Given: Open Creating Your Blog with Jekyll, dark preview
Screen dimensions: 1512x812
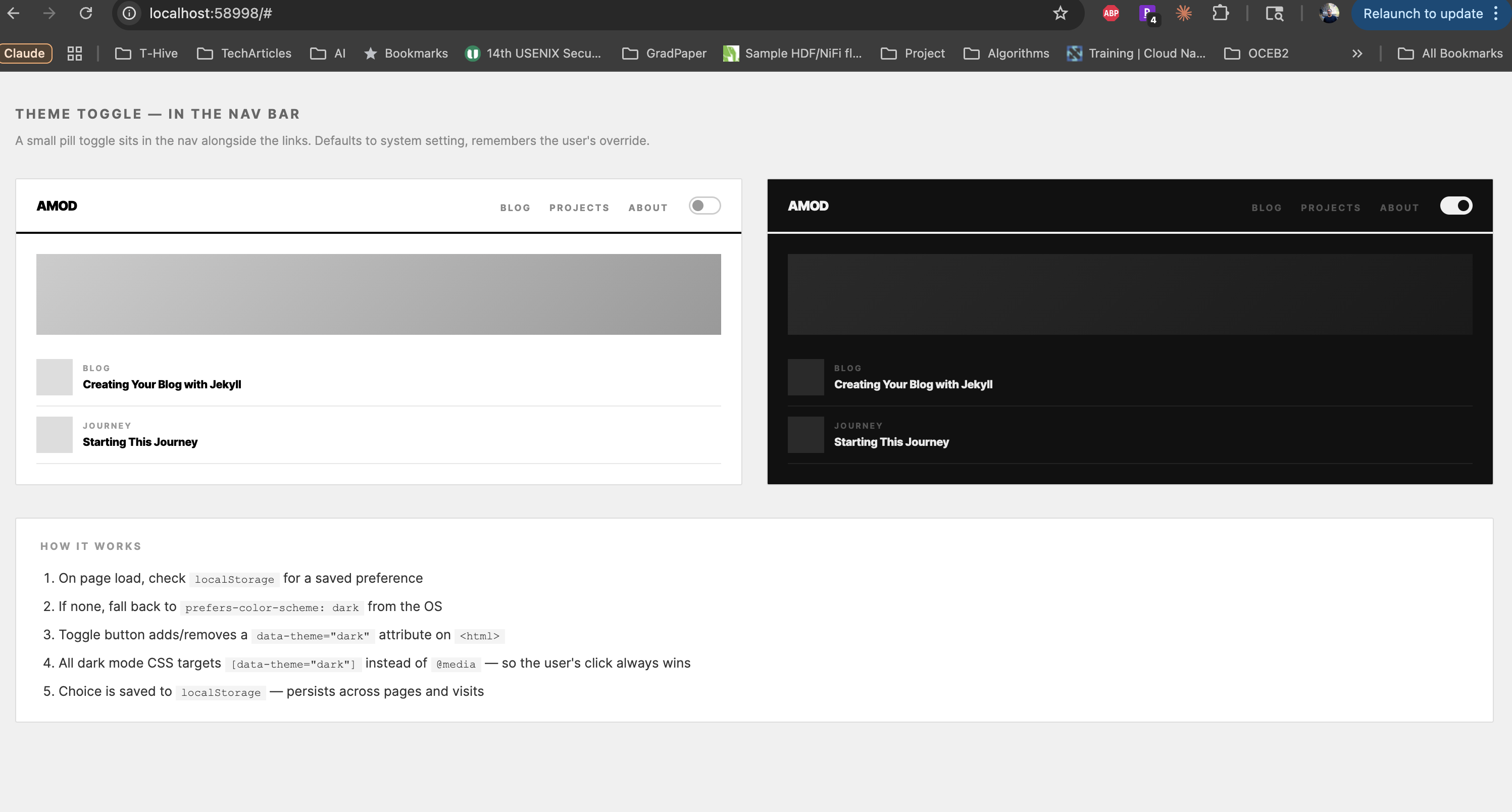Looking at the screenshot, I should point(913,384).
